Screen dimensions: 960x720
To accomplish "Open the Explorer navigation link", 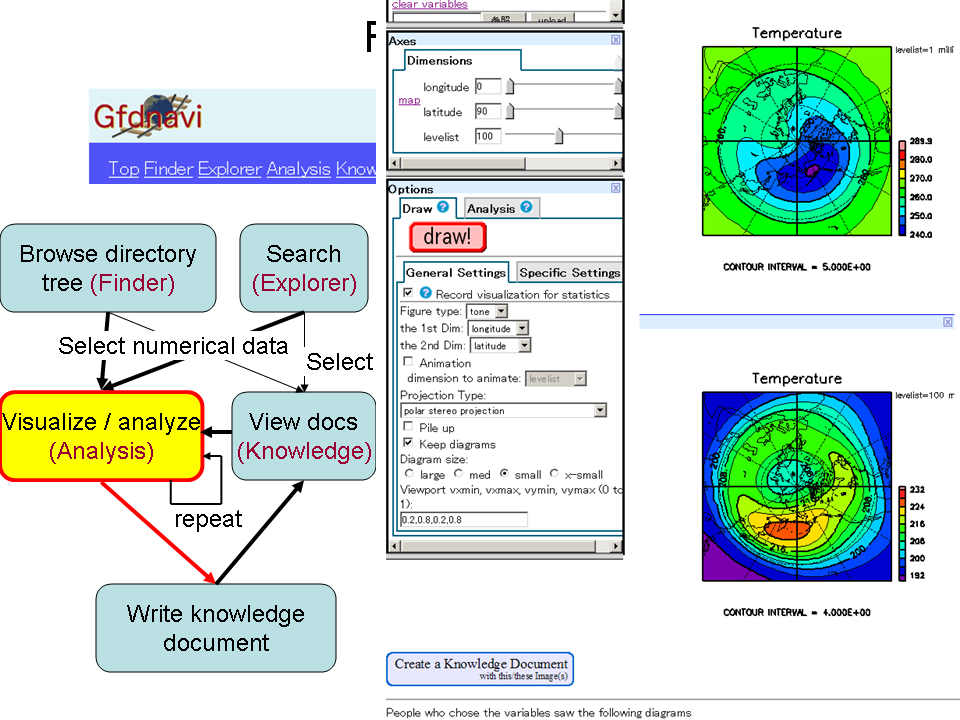I will click(230, 168).
